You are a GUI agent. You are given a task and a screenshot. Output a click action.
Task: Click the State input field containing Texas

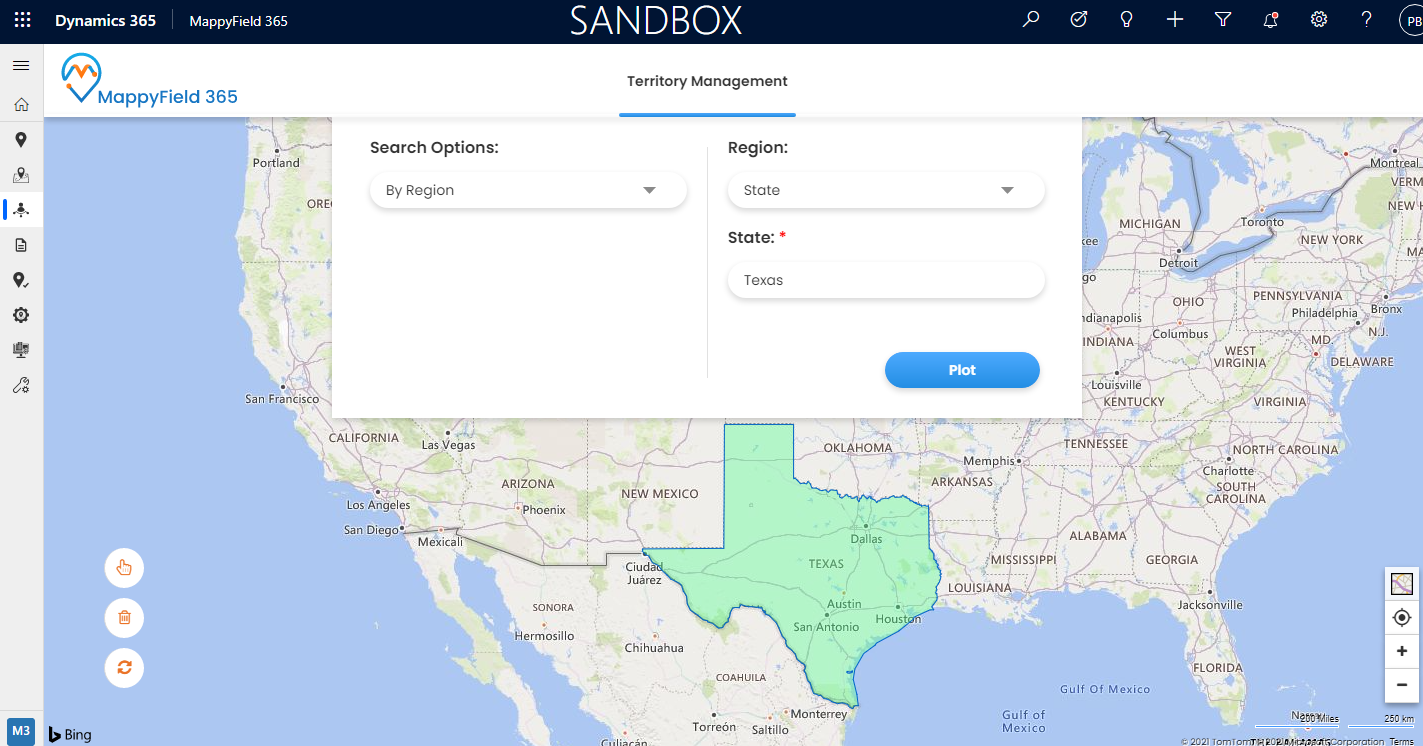[x=886, y=280]
